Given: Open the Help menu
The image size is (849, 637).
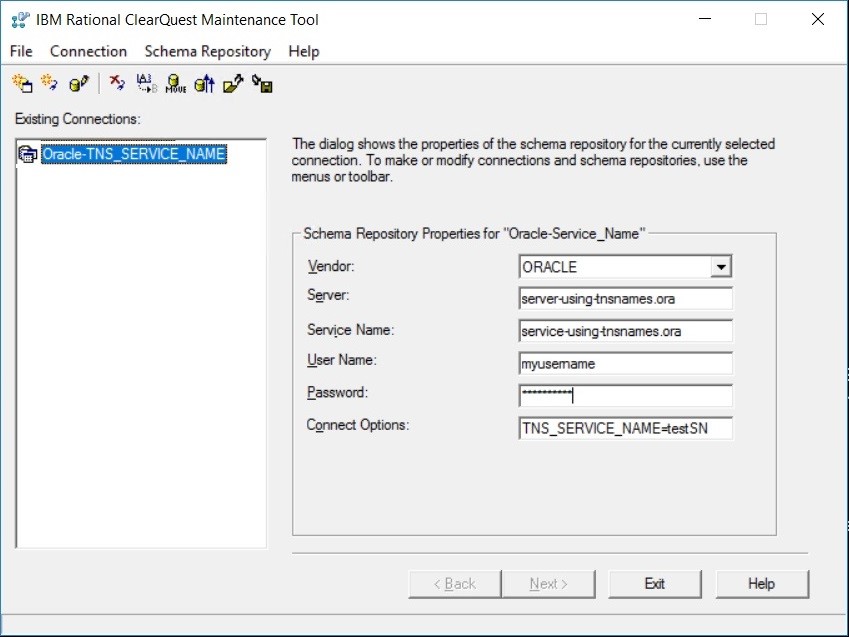Looking at the screenshot, I should pos(303,51).
